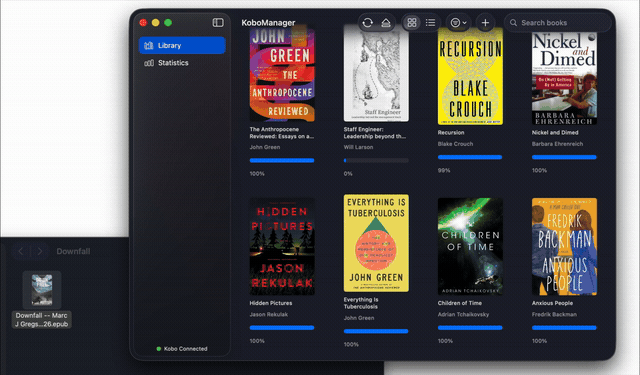Open the Recursion book cover

(470, 75)
